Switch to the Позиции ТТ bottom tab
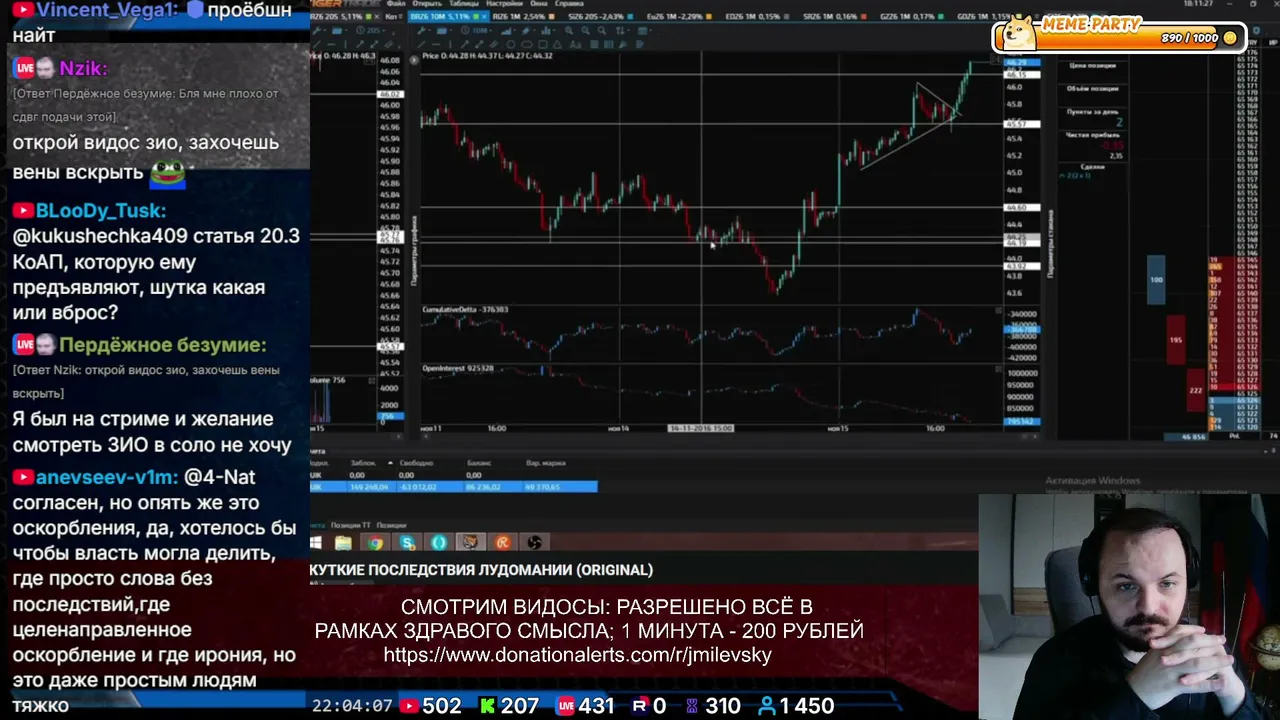The image size is (1280, 720). coord(351,525)
